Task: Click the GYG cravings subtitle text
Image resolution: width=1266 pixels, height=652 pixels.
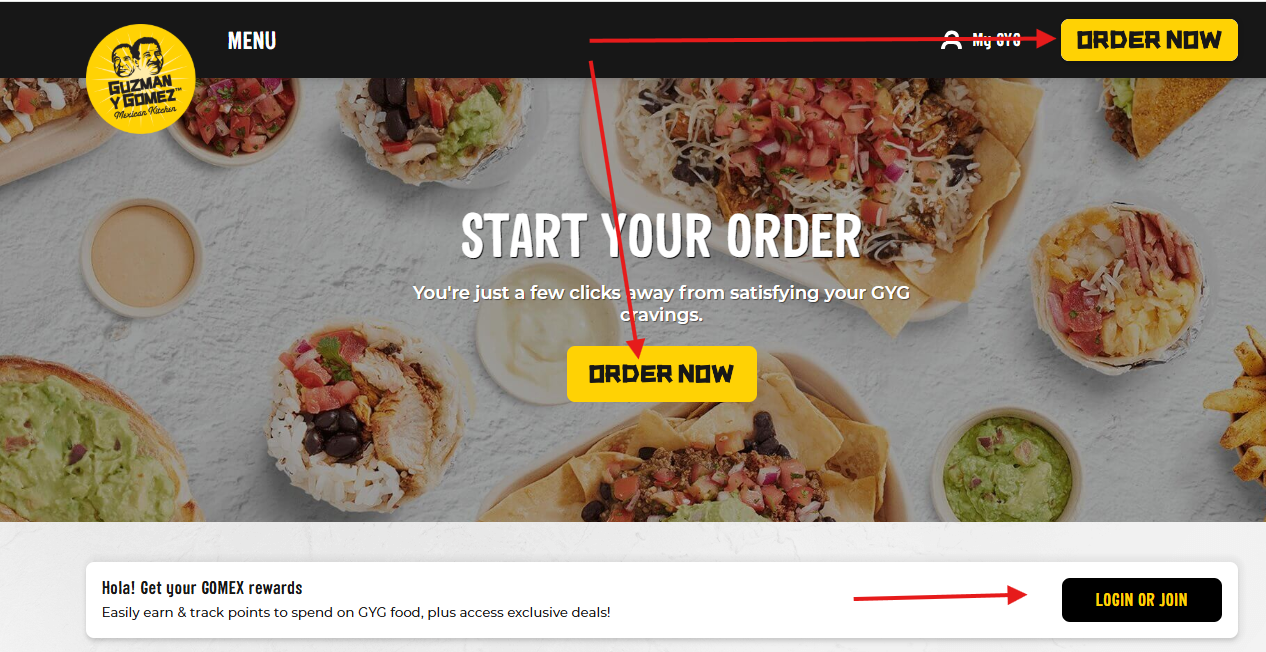Action: coord(661,303)
